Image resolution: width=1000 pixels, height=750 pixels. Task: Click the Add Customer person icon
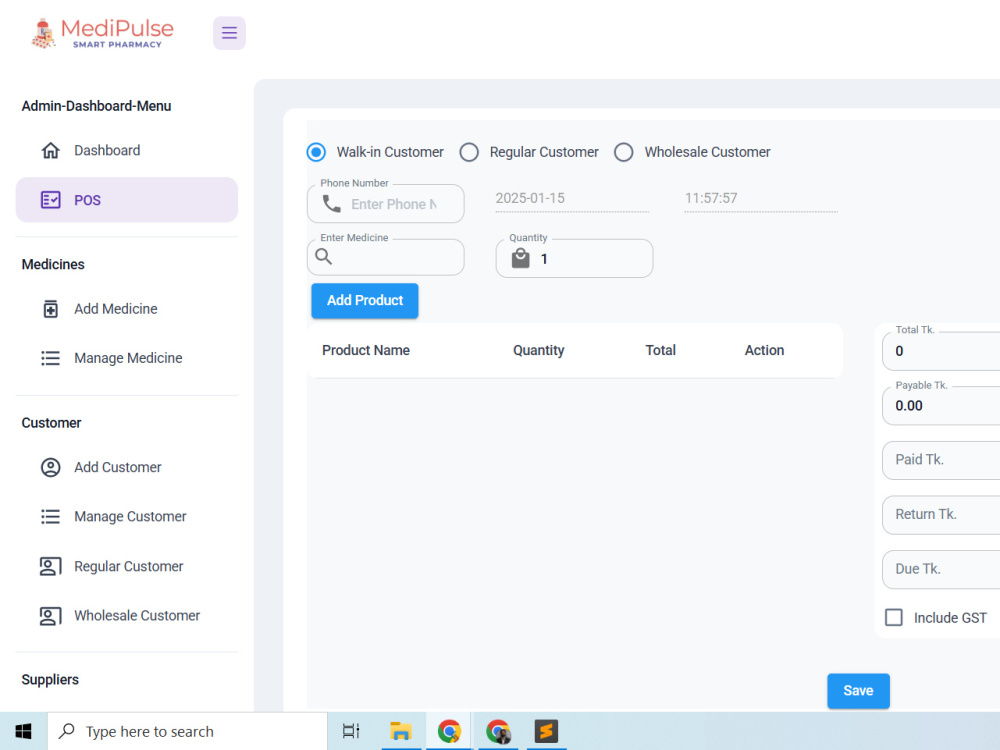50,467
